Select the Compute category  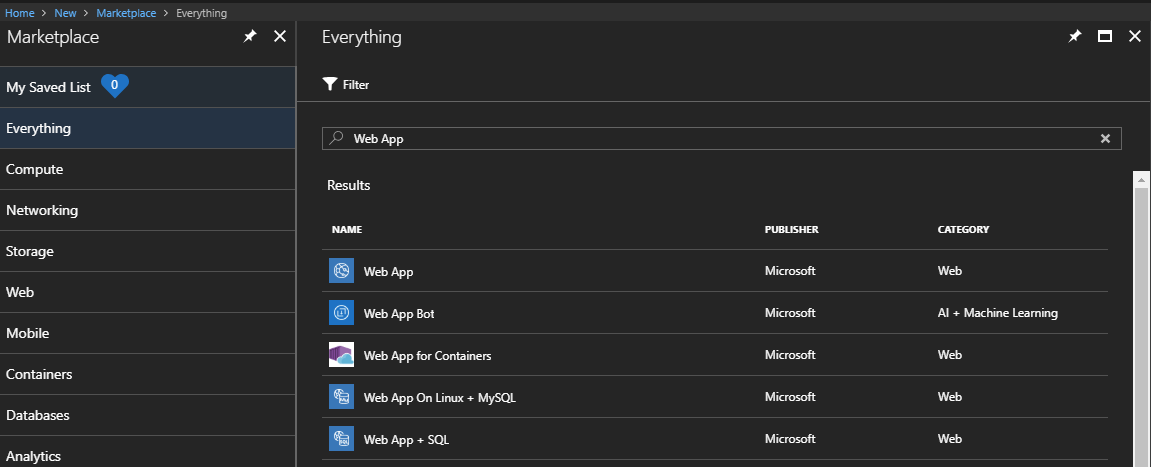point(148,170)
